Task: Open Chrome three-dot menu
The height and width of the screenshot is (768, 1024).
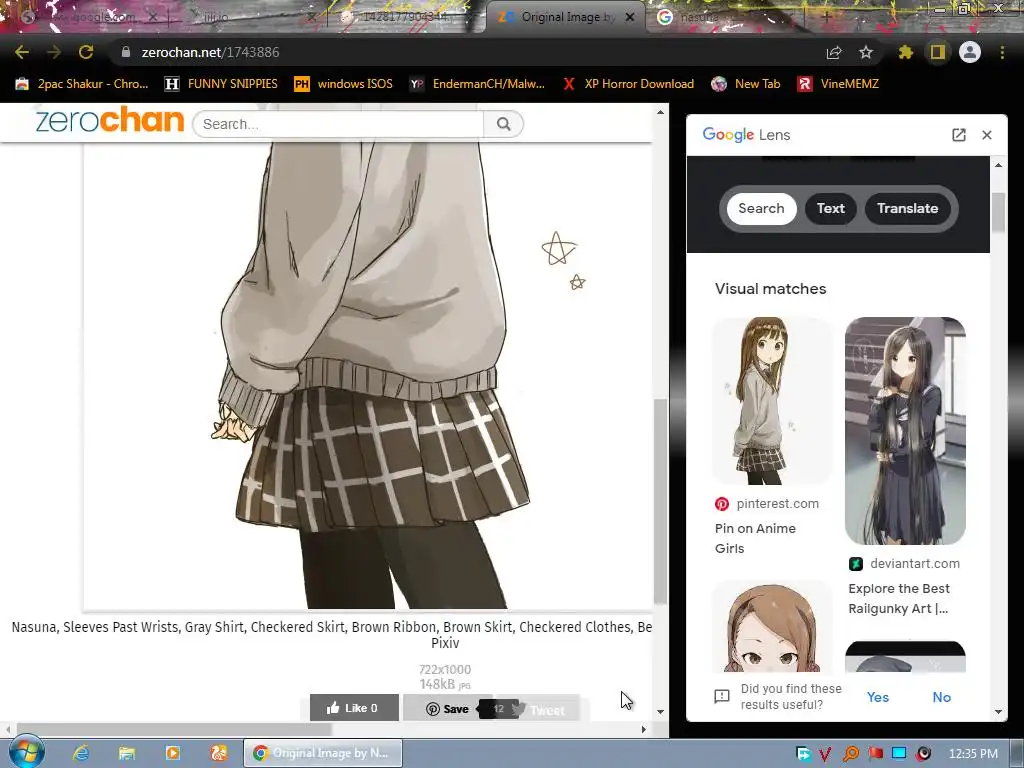Action: [1002, 52]
